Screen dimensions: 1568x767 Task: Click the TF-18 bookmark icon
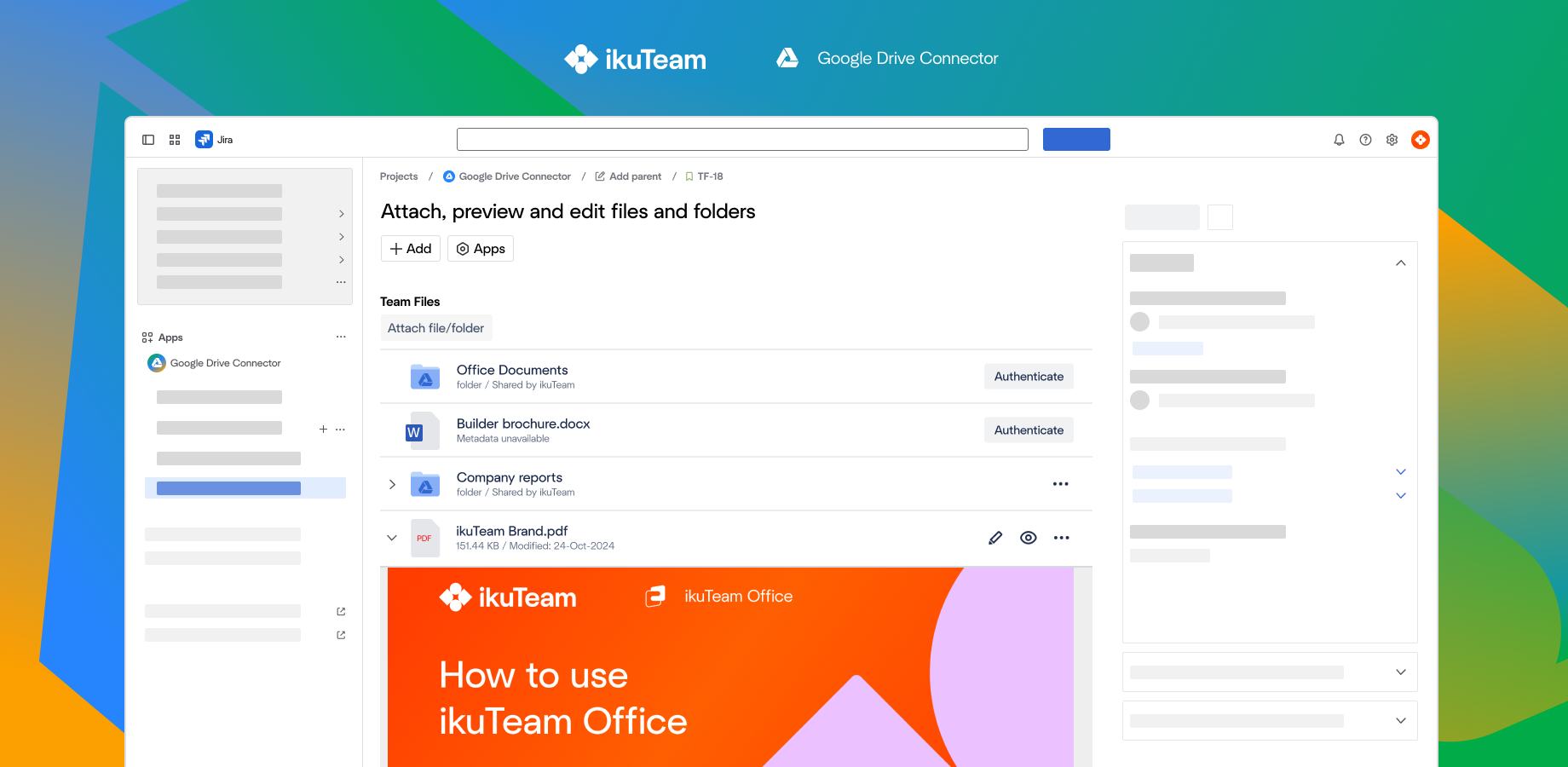pos(689,176)
